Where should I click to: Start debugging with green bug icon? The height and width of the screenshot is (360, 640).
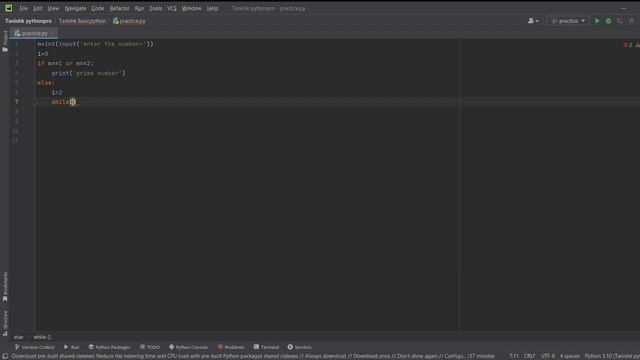tap(608, 21)
